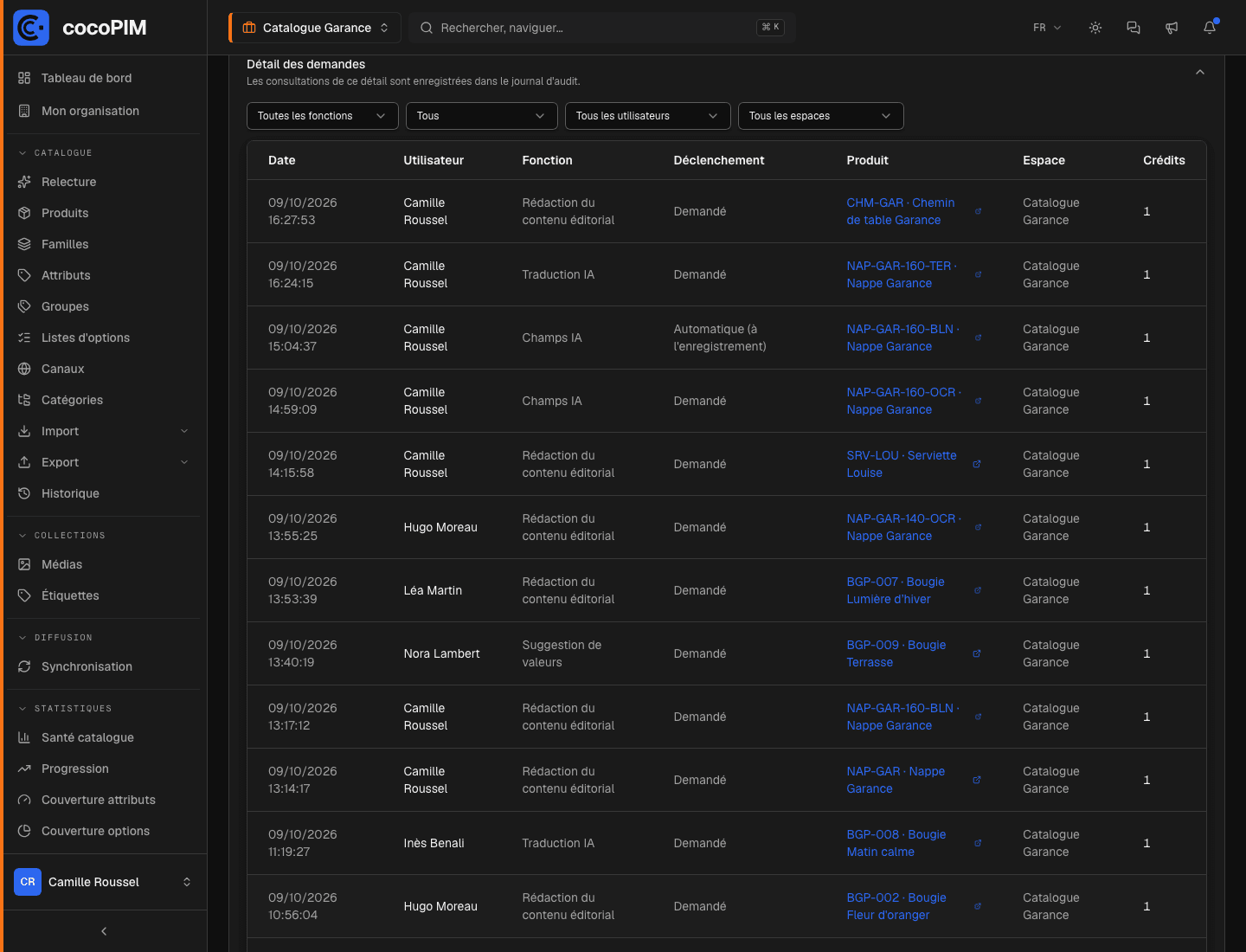This screenshot has width=1246, height=952.
Task: Open Canaux page
Action: 104,369
